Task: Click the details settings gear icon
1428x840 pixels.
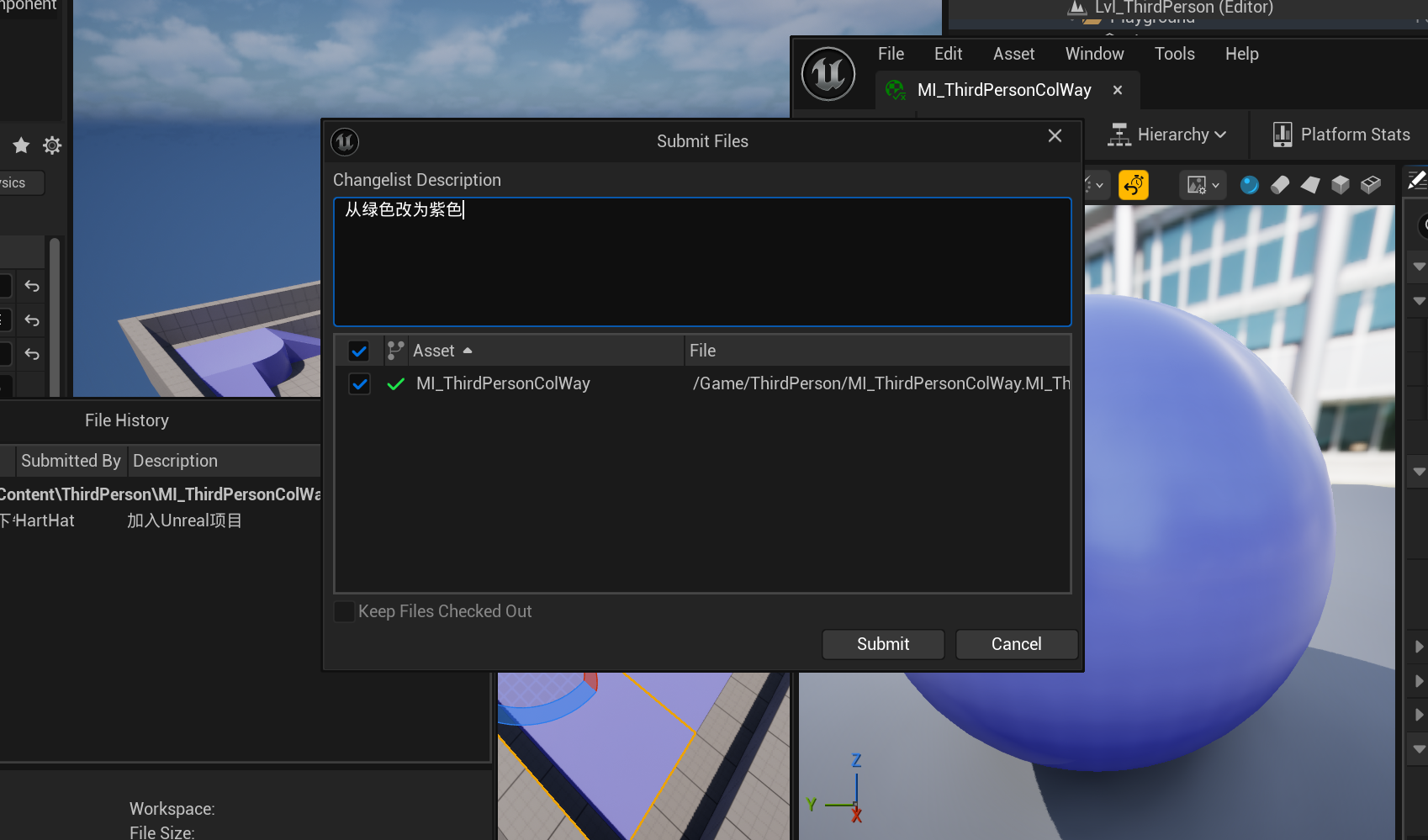Action: [x=52, y=145]
